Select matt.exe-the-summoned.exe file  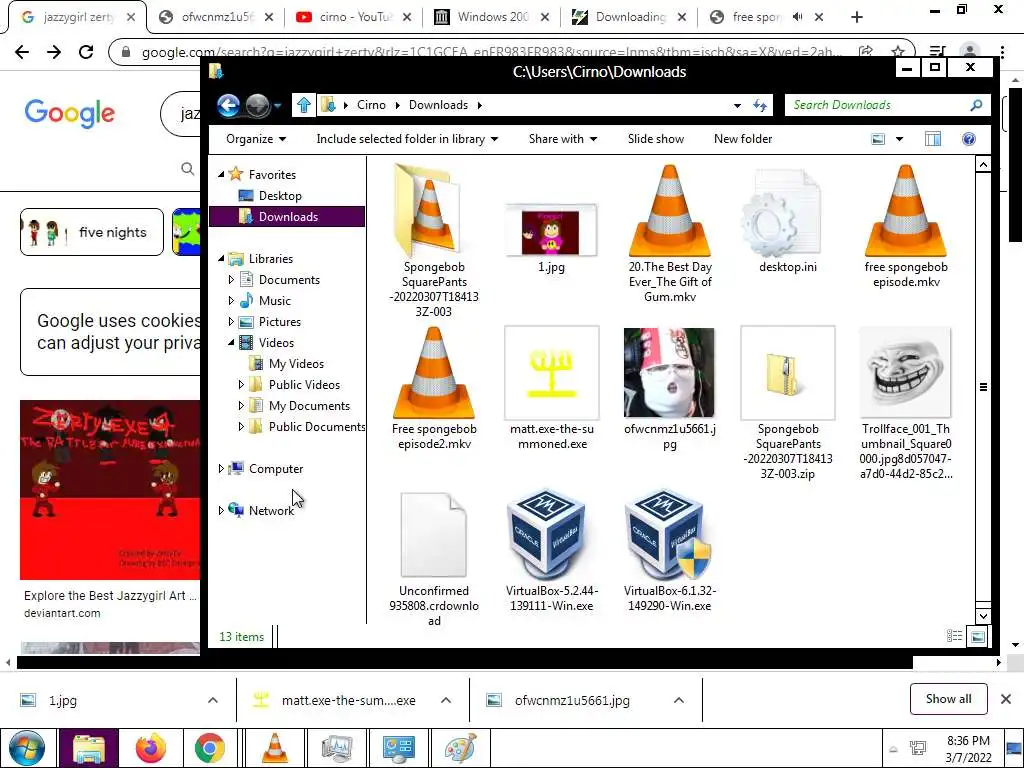552,389
